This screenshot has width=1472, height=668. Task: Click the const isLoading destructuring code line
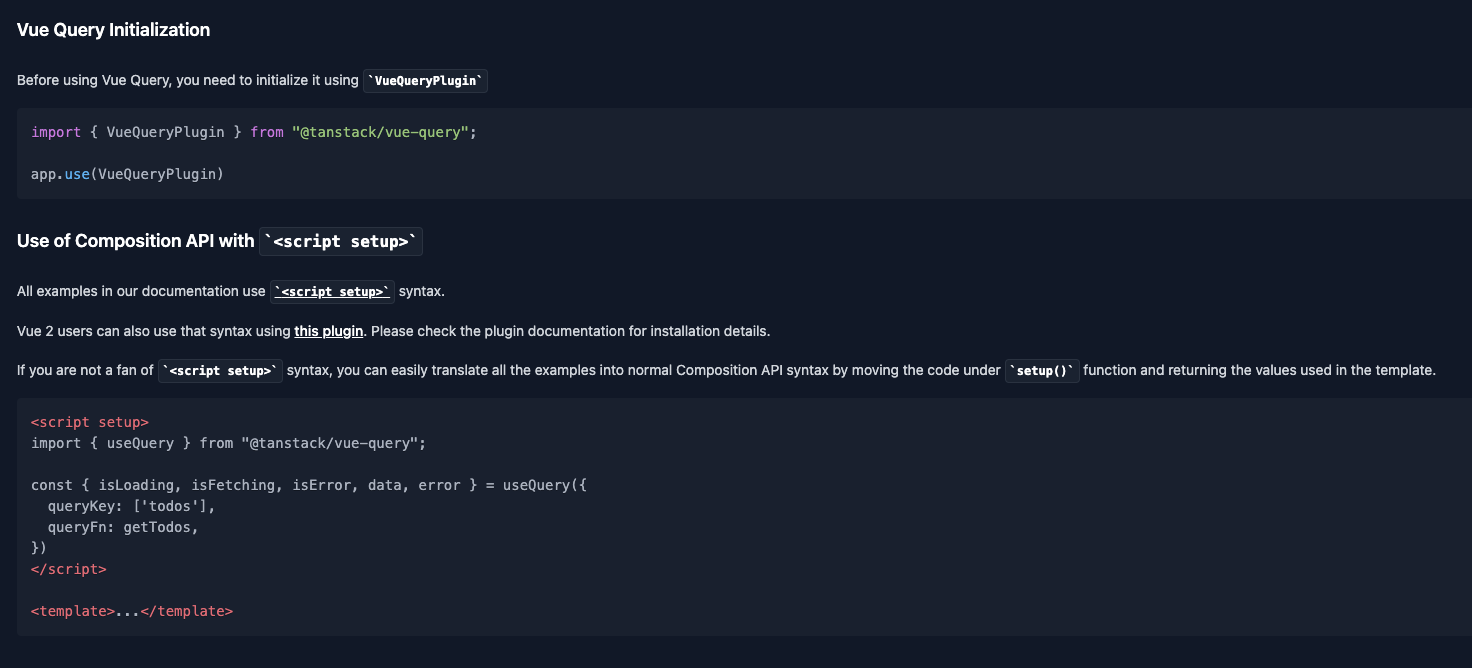click(x=309, y=485)
